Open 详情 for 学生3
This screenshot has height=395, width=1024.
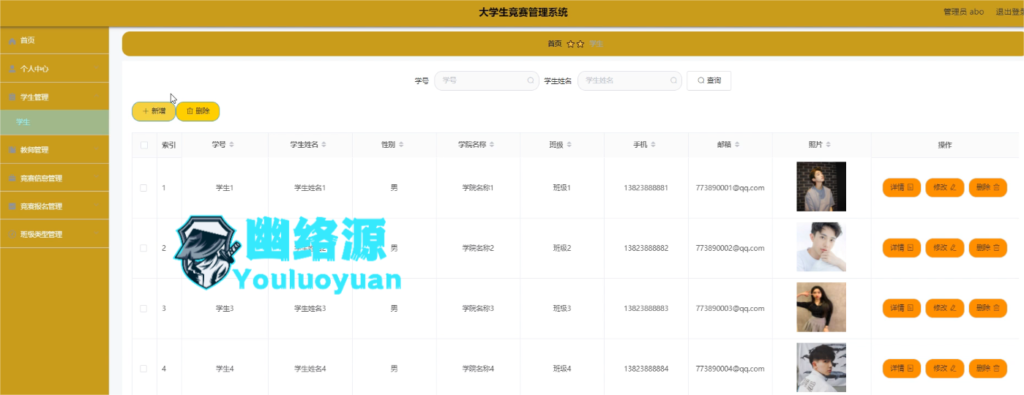tap(901, 308)
